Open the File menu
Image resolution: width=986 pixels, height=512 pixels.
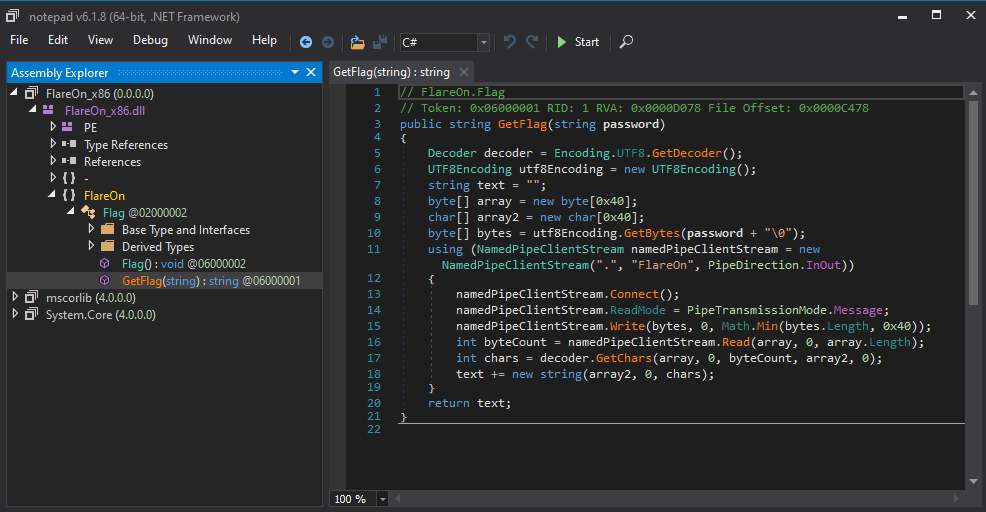[x=19, y=40]
